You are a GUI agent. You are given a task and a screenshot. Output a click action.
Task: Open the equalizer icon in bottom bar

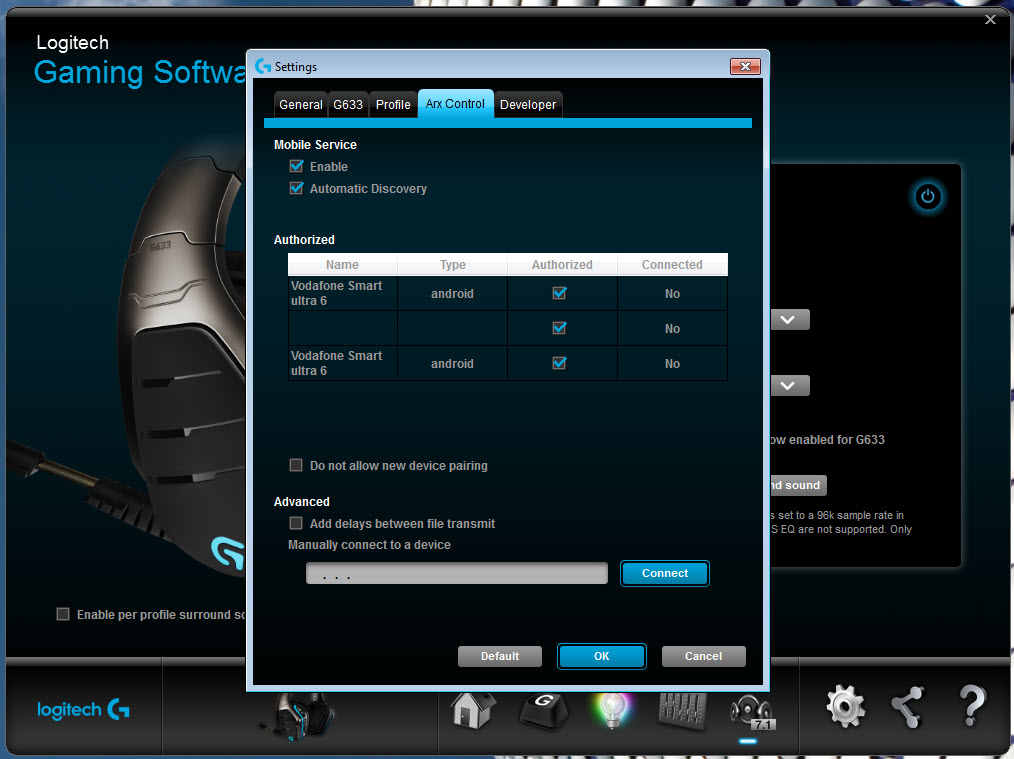[x=682, y=712]
